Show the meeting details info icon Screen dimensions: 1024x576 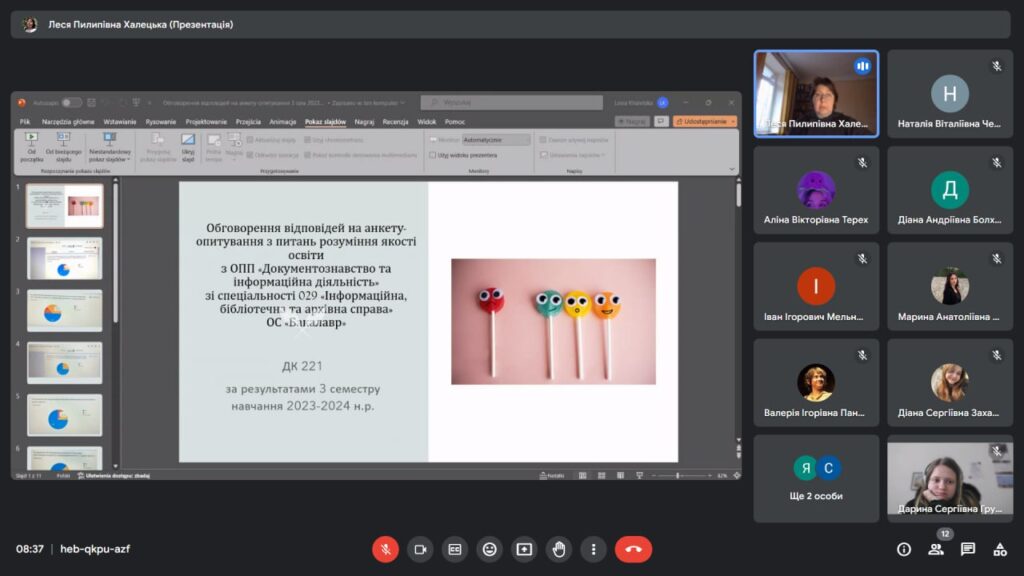(904, 549)
